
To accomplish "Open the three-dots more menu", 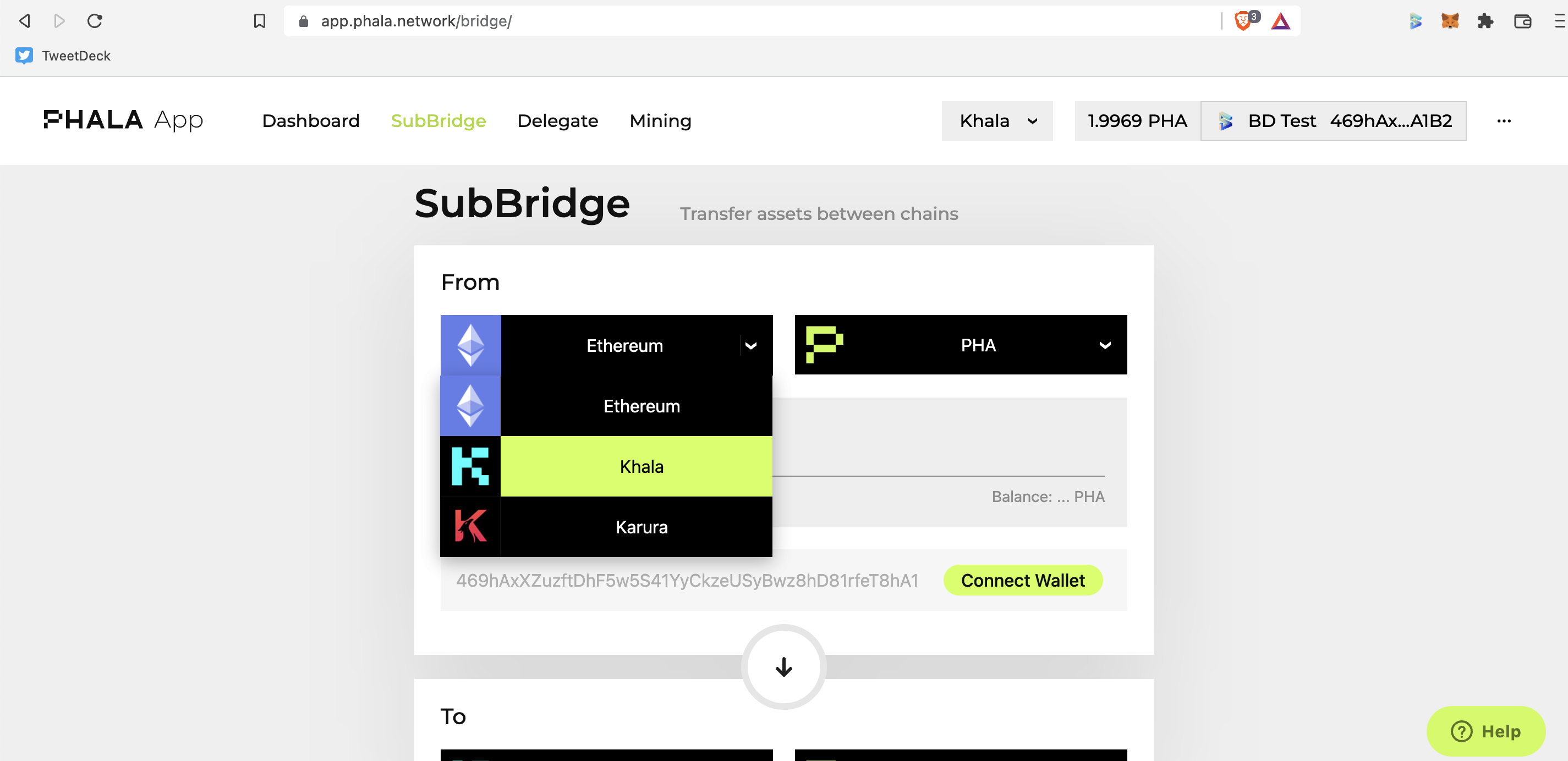I will 1504,121.
